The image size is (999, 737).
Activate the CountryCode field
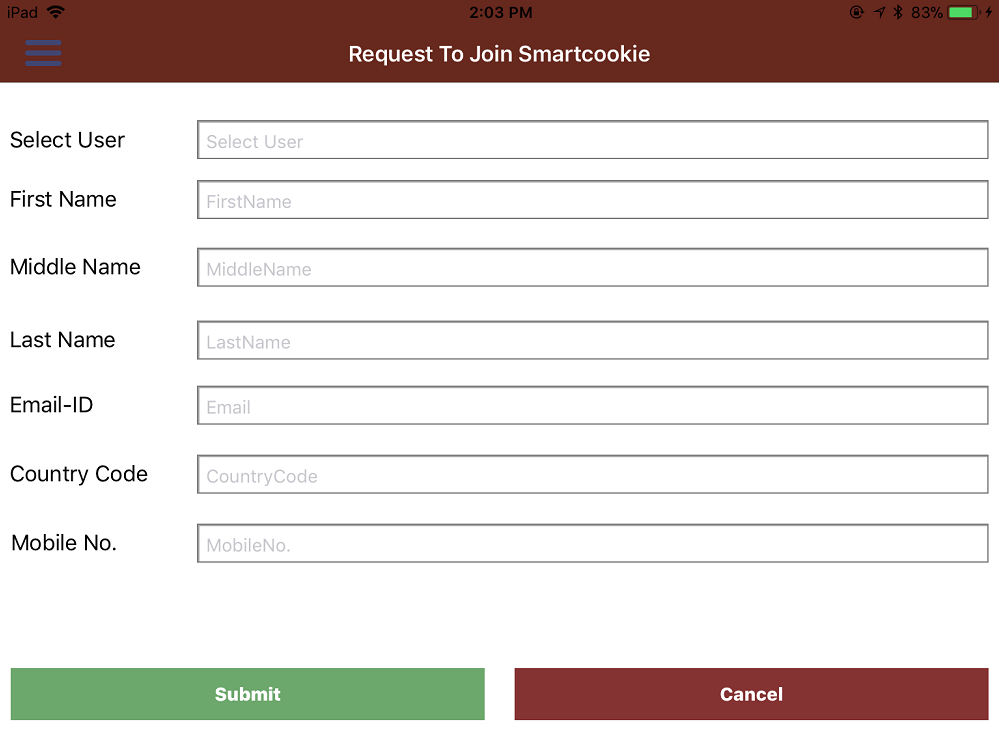click(x=592, y=475)
